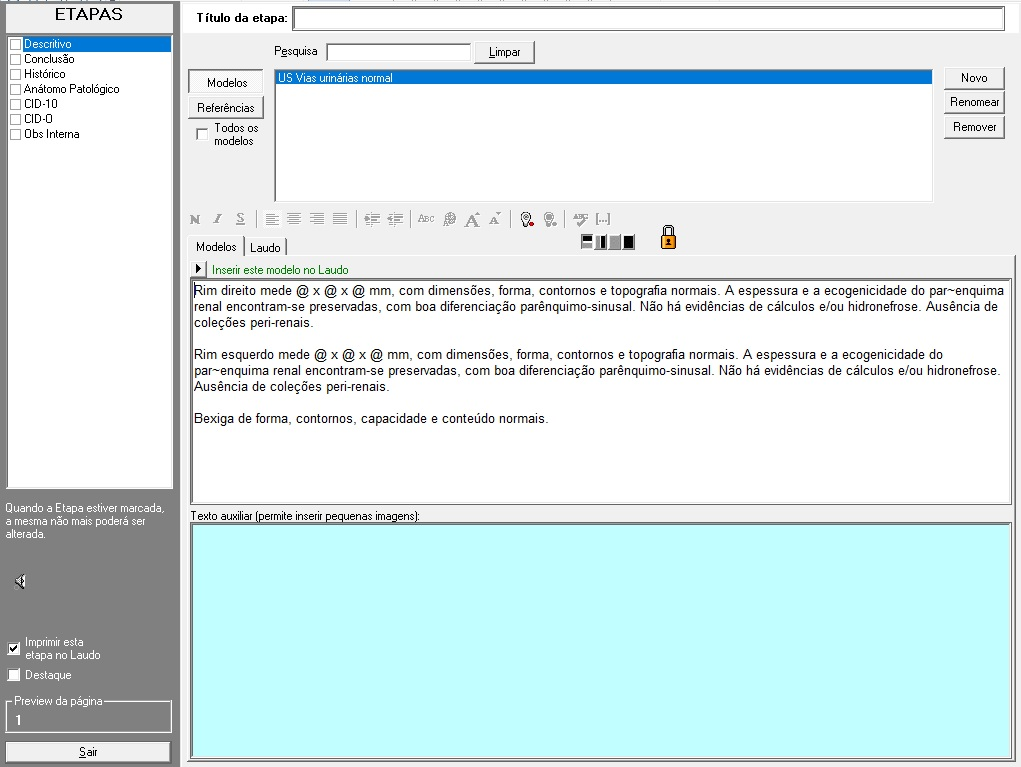Image resolution: width=1021 pixels, height=767 pixels.
Task: Select the black layout swatch
Action: (629, 241)
